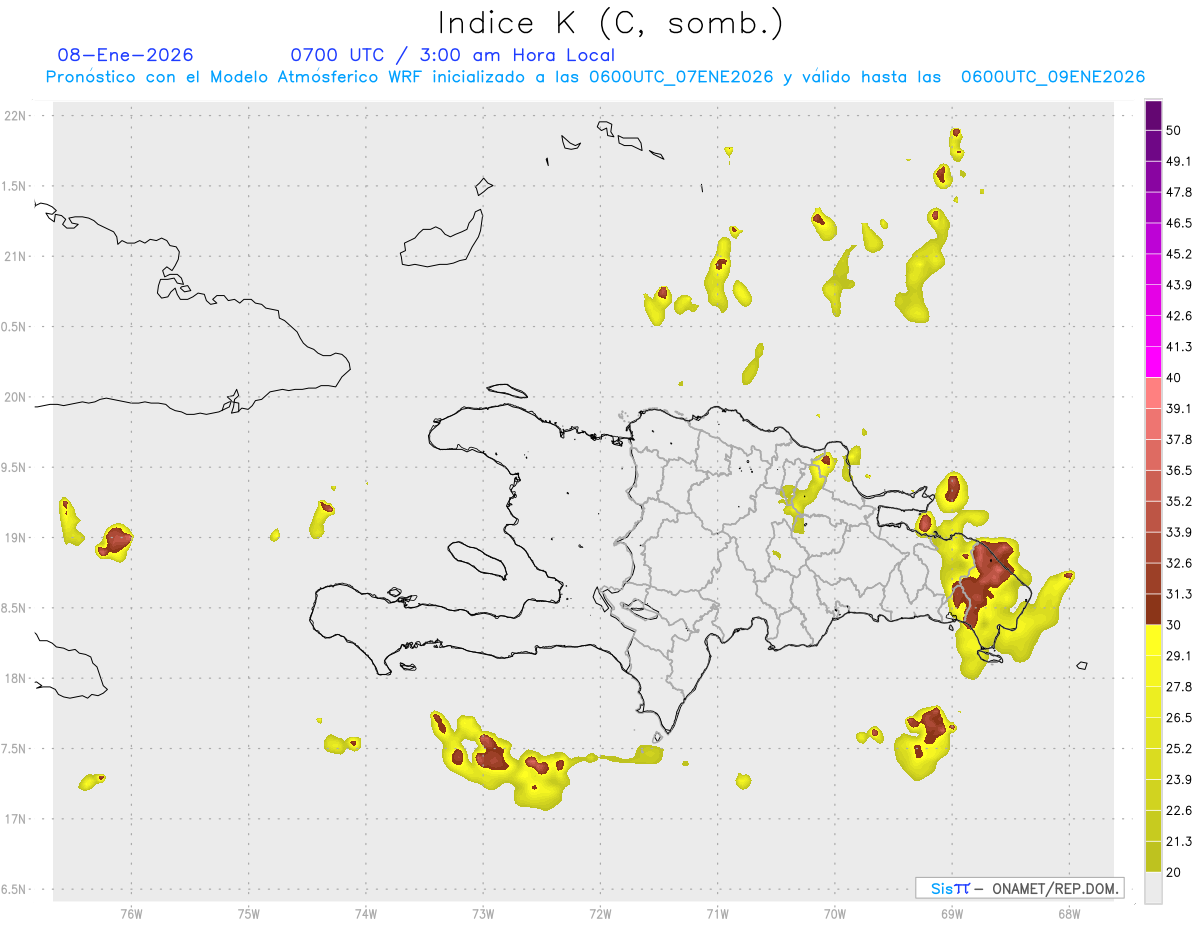
Task: Click the longitude label 71W
Action: (717, 914)
